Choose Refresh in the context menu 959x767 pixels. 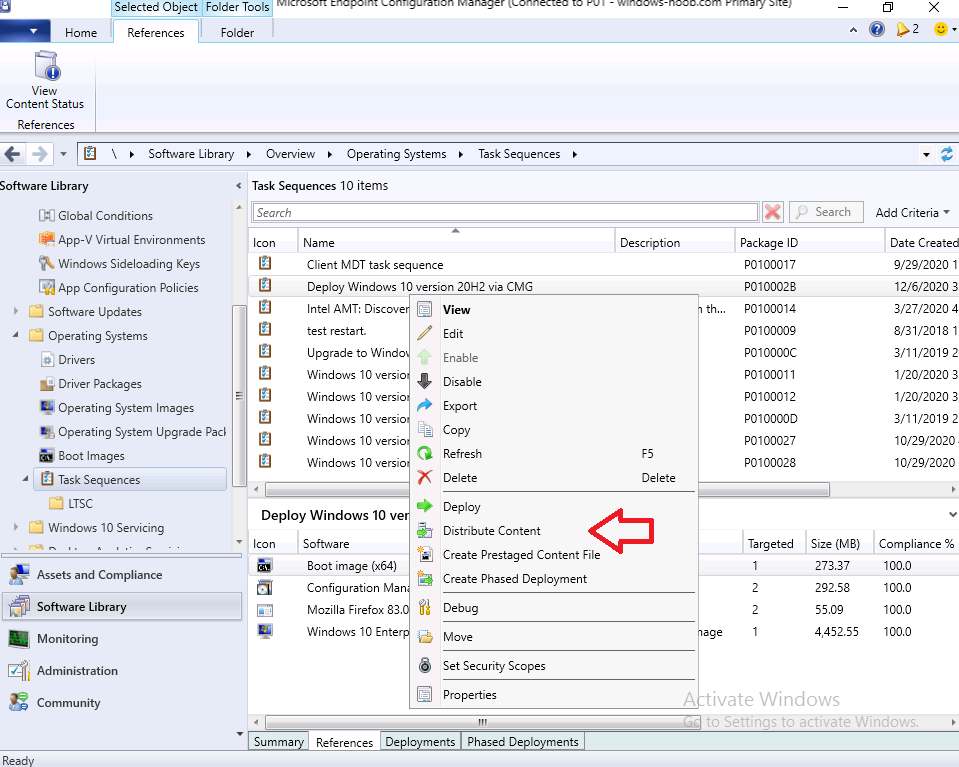click(x=462, y=454)
